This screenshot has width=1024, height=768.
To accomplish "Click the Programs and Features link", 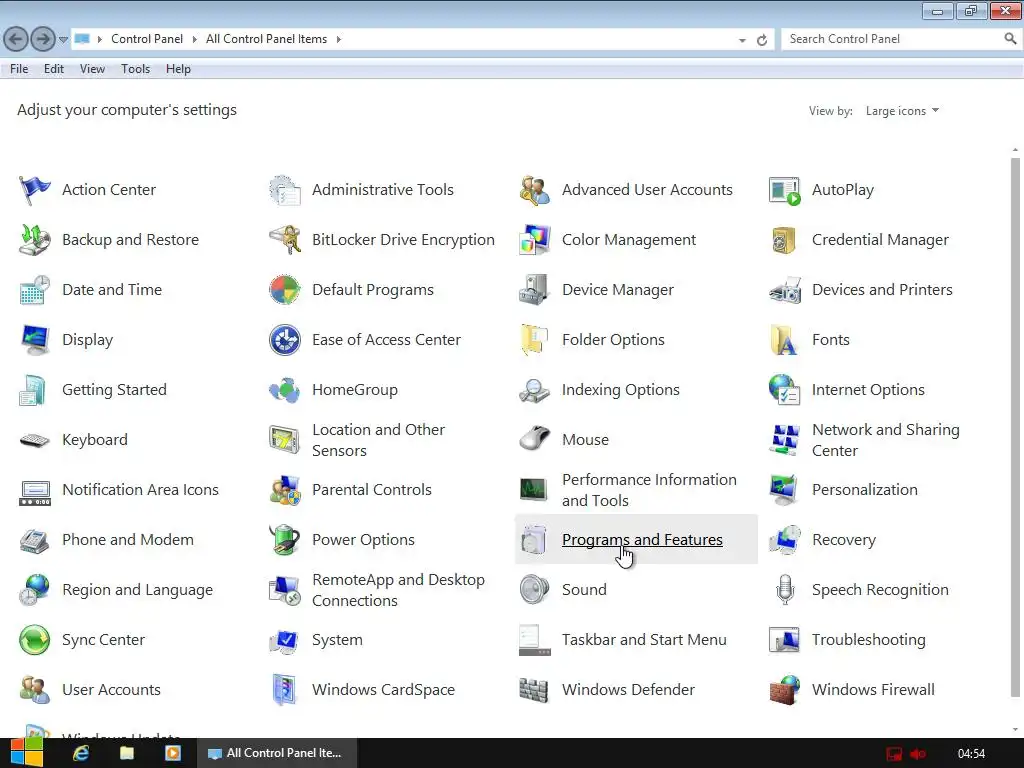I will [642, 540].
